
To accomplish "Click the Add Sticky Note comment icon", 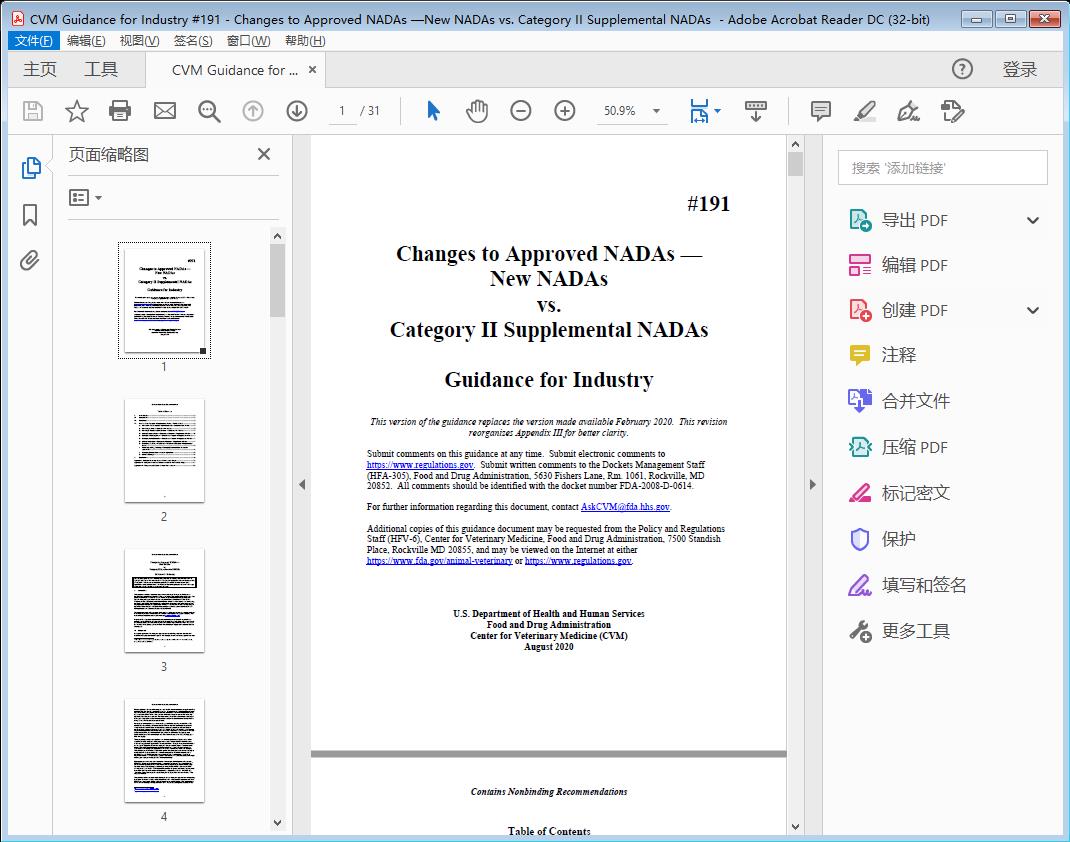I will pyautogui.click(x=819, y=110).
